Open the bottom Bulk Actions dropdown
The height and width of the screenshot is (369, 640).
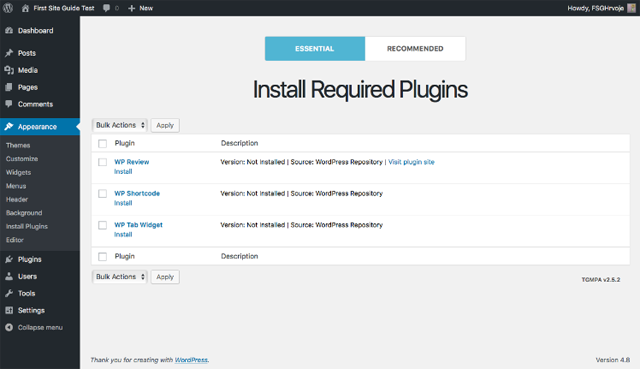[x=120, y=277]
